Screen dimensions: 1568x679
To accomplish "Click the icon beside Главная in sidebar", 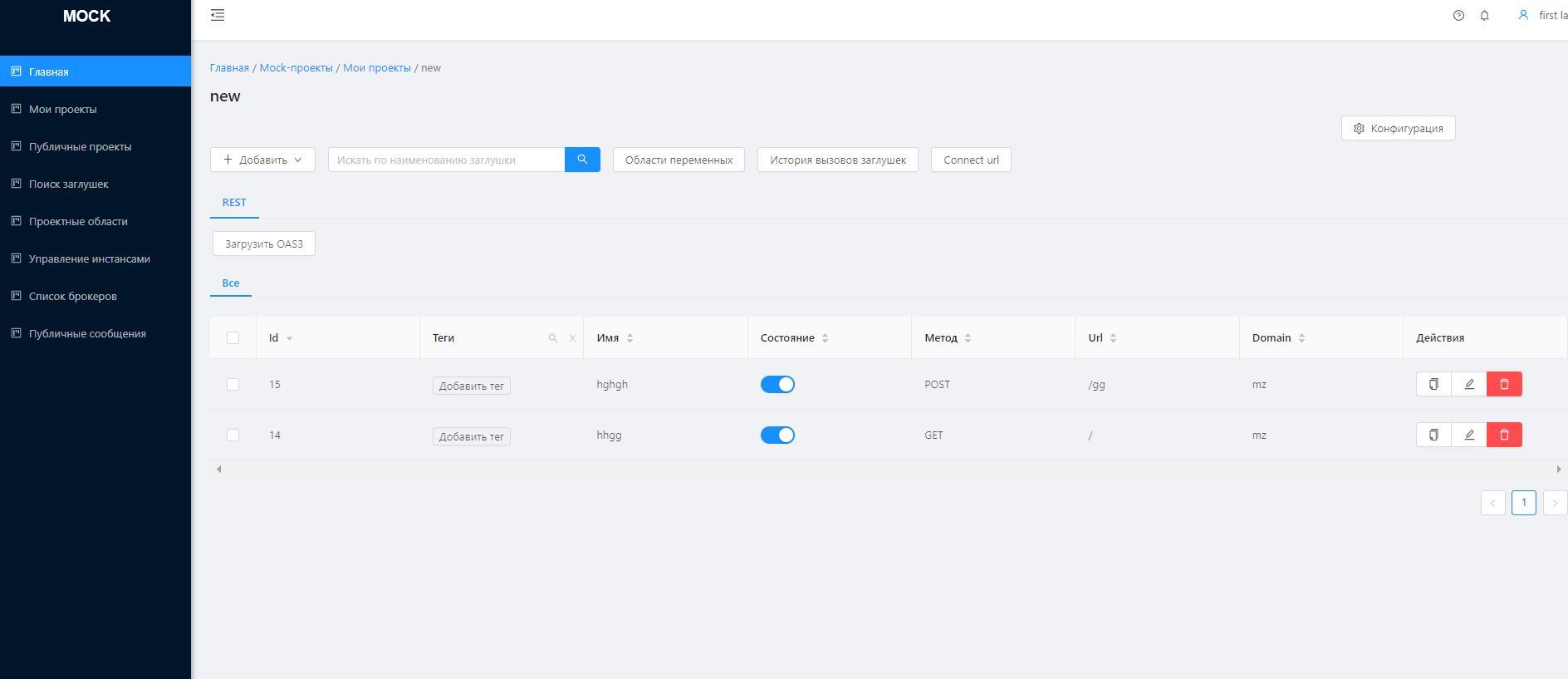I will tap(16, 71).
